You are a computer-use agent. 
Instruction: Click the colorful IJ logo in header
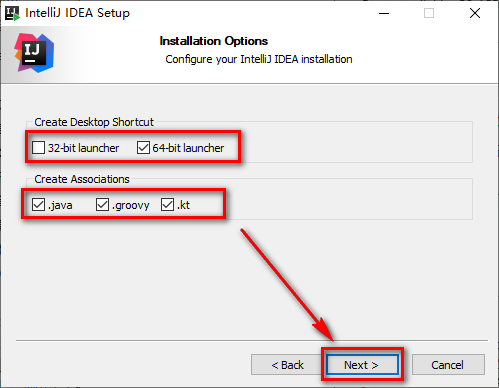(x=34, y=53)
